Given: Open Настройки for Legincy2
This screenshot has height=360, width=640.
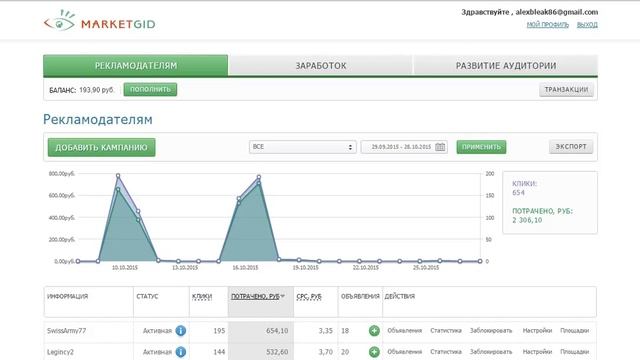Looking at the screenshot, I should point(537,352).
